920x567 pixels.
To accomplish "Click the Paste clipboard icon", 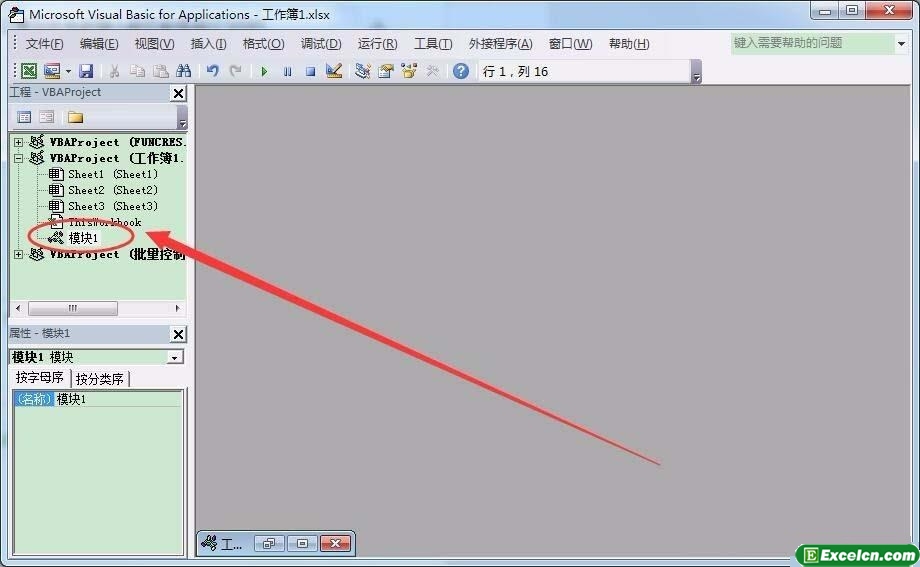I will click(161, 71).
